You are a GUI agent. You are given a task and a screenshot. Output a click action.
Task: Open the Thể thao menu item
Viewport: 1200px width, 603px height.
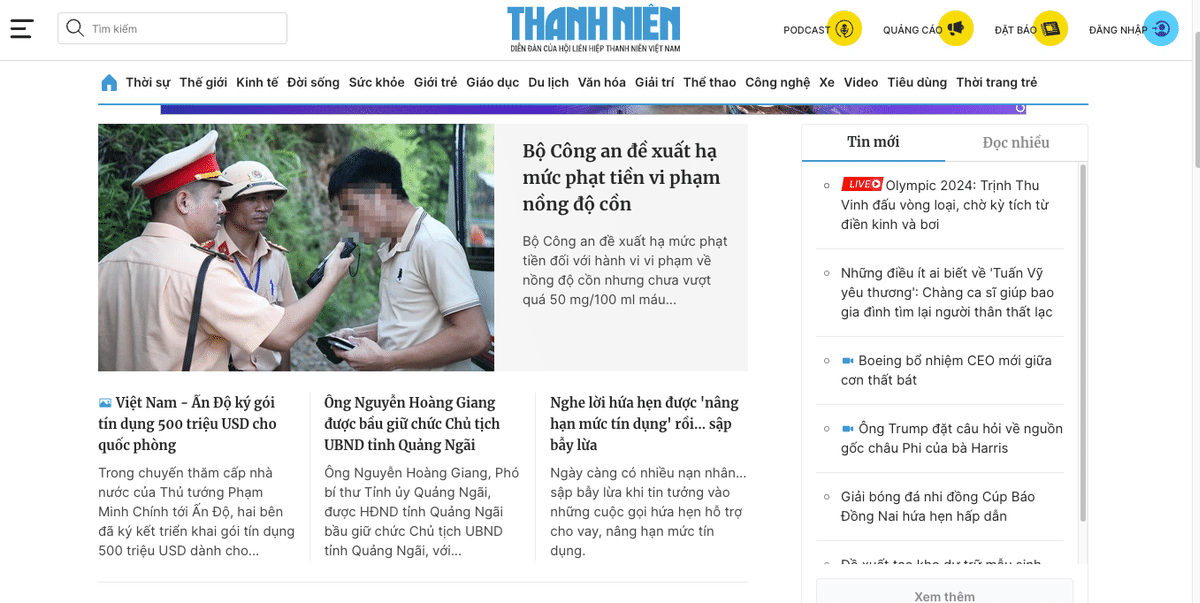point(709,82)
